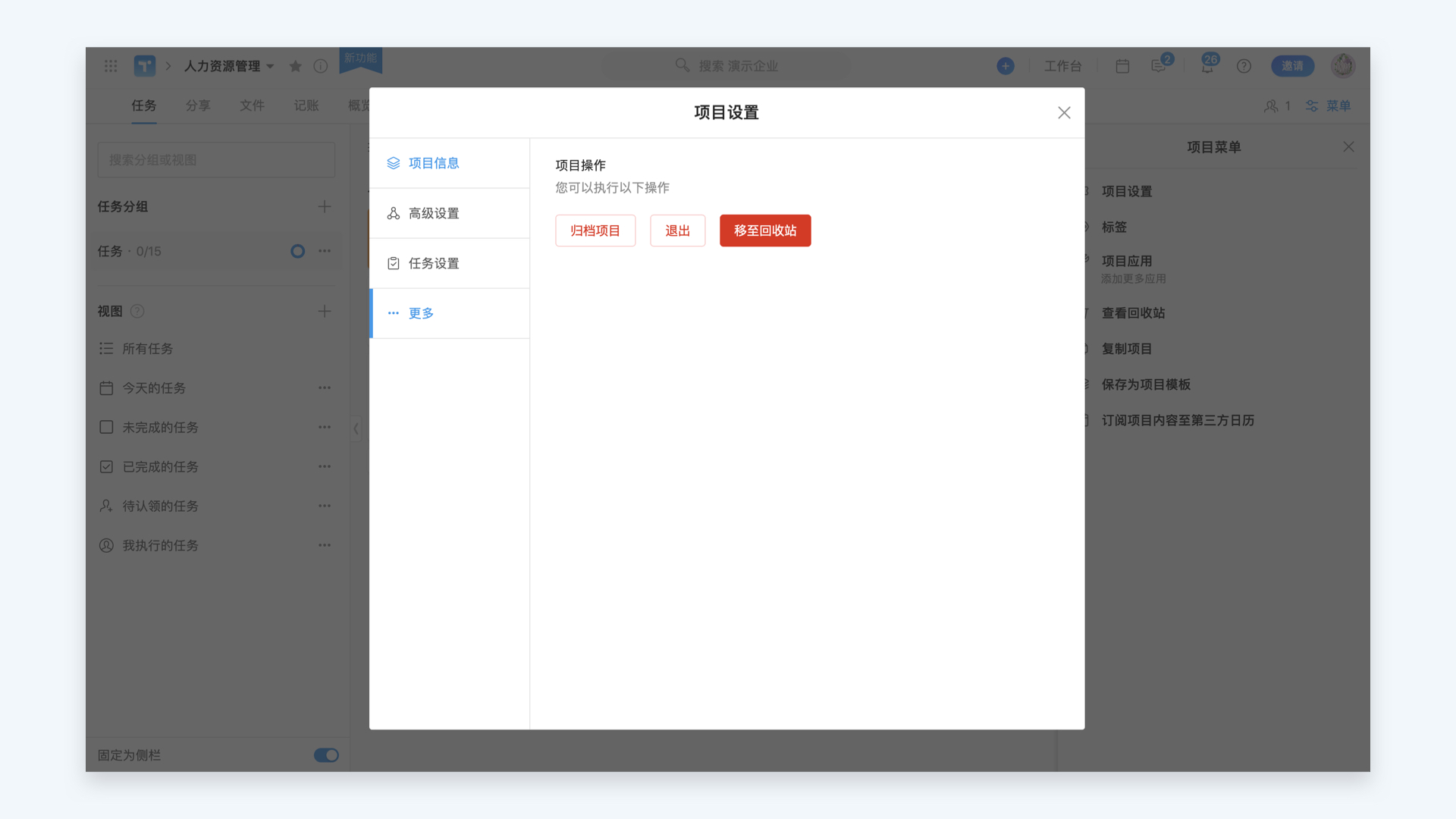Click the blue plus create button
1456x819 pixels.
[x=1006, y=66]
